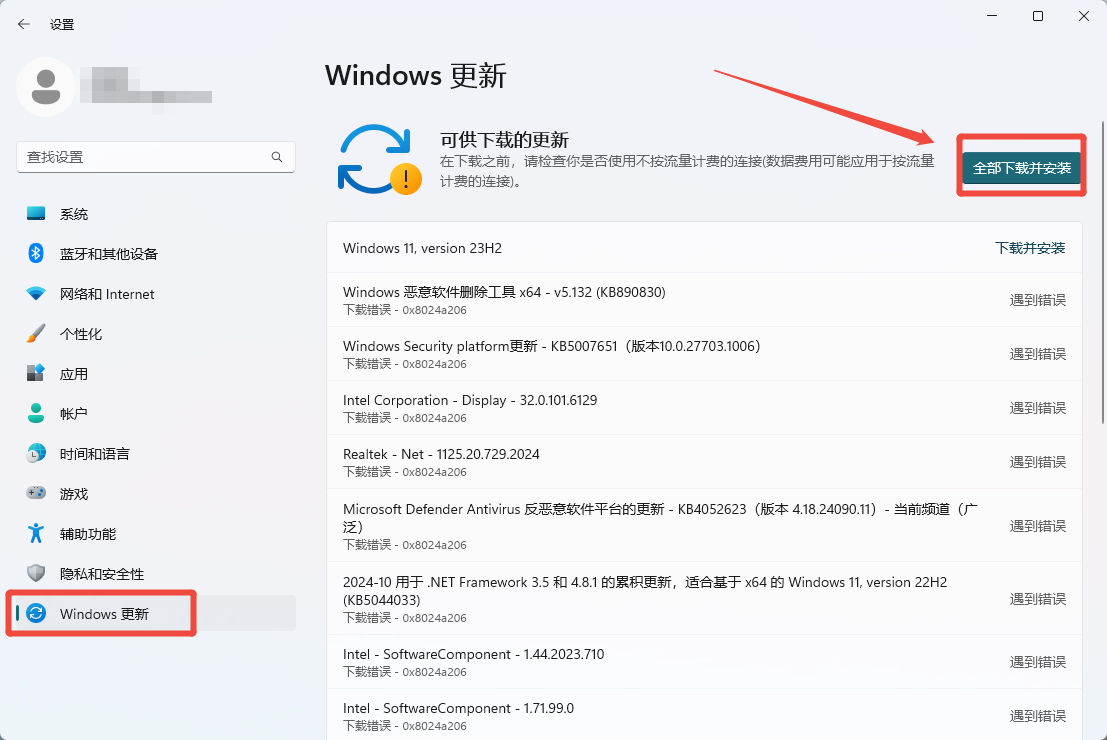The height and width of the screenshot is (740, 1107).
Task: Select 游戏 label in the sidebar
Action: tap(74, 494)
